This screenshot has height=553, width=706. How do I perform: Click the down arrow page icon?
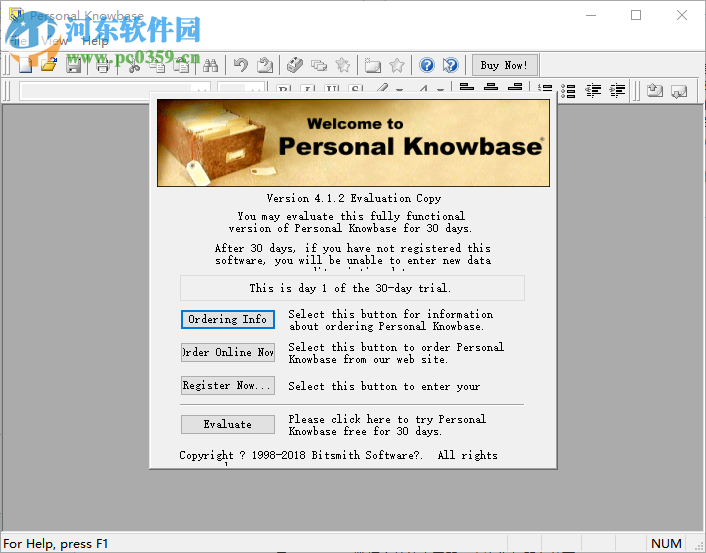[x=679, y=91]
